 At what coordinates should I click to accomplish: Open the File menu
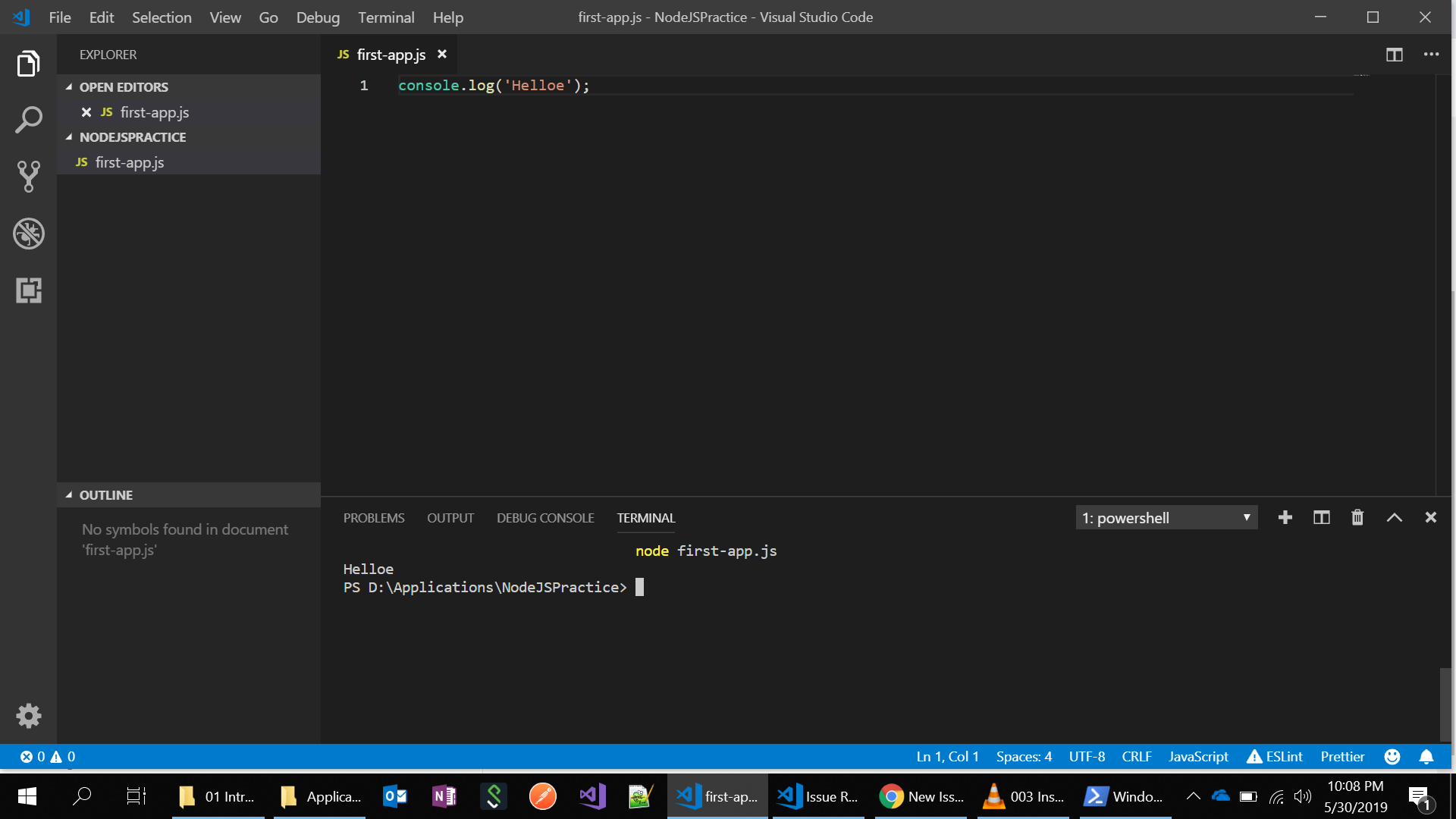[x=60, y=17]
